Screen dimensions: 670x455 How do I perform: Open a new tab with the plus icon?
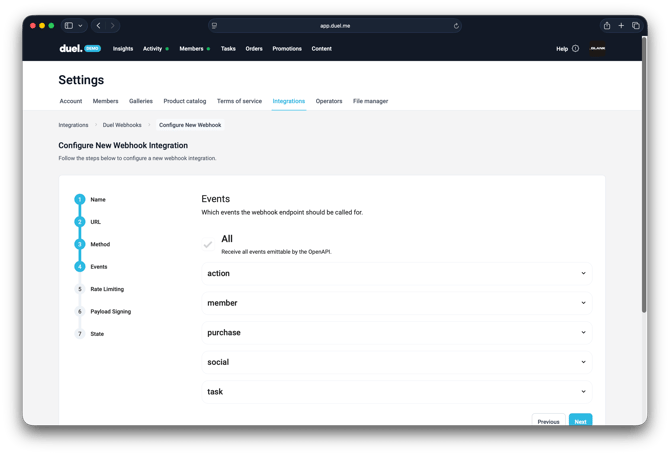point(621,26)
